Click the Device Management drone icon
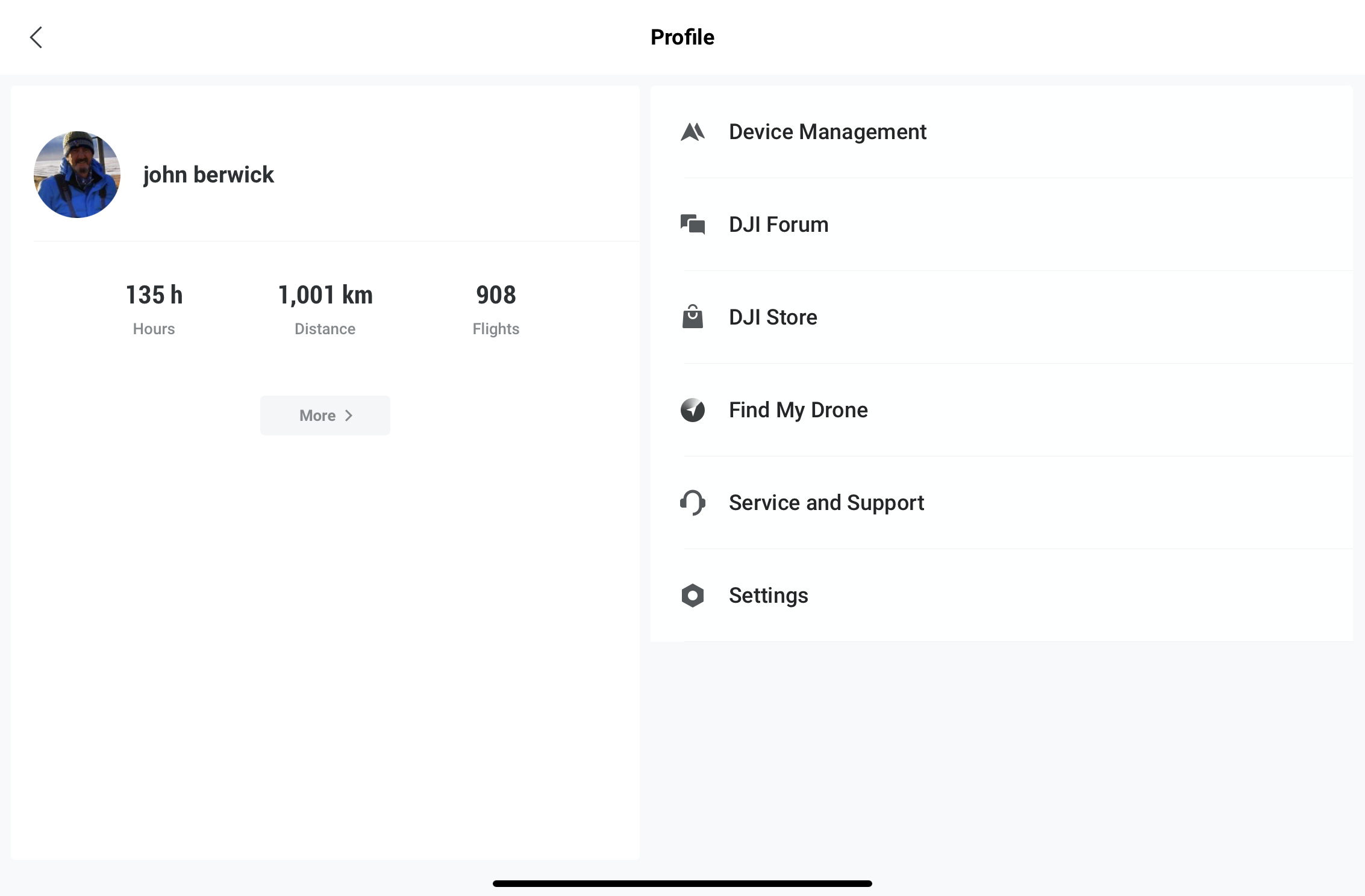Viewport: 1365px width, 896px height. [692, 132]
